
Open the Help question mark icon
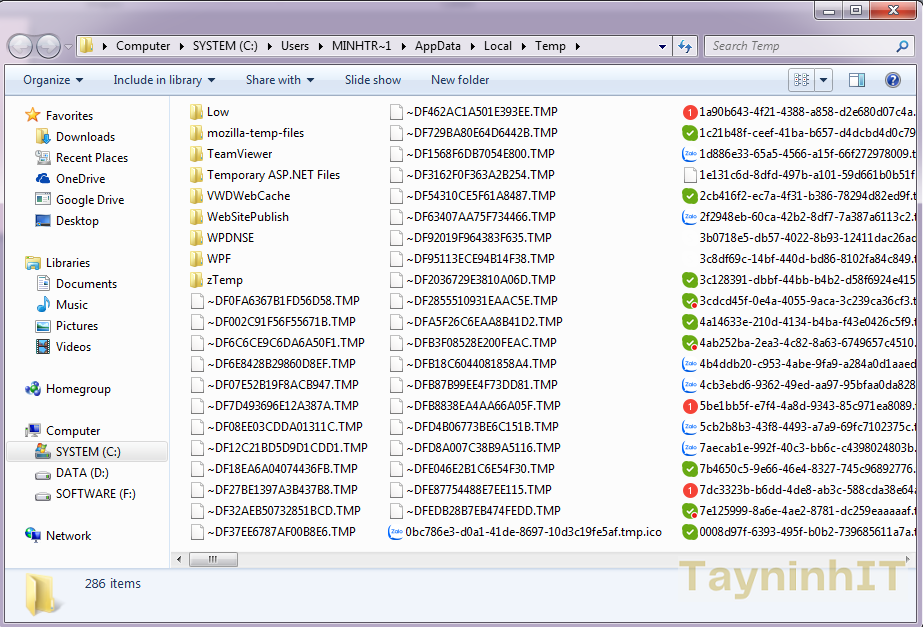click(x=891, y=80)
